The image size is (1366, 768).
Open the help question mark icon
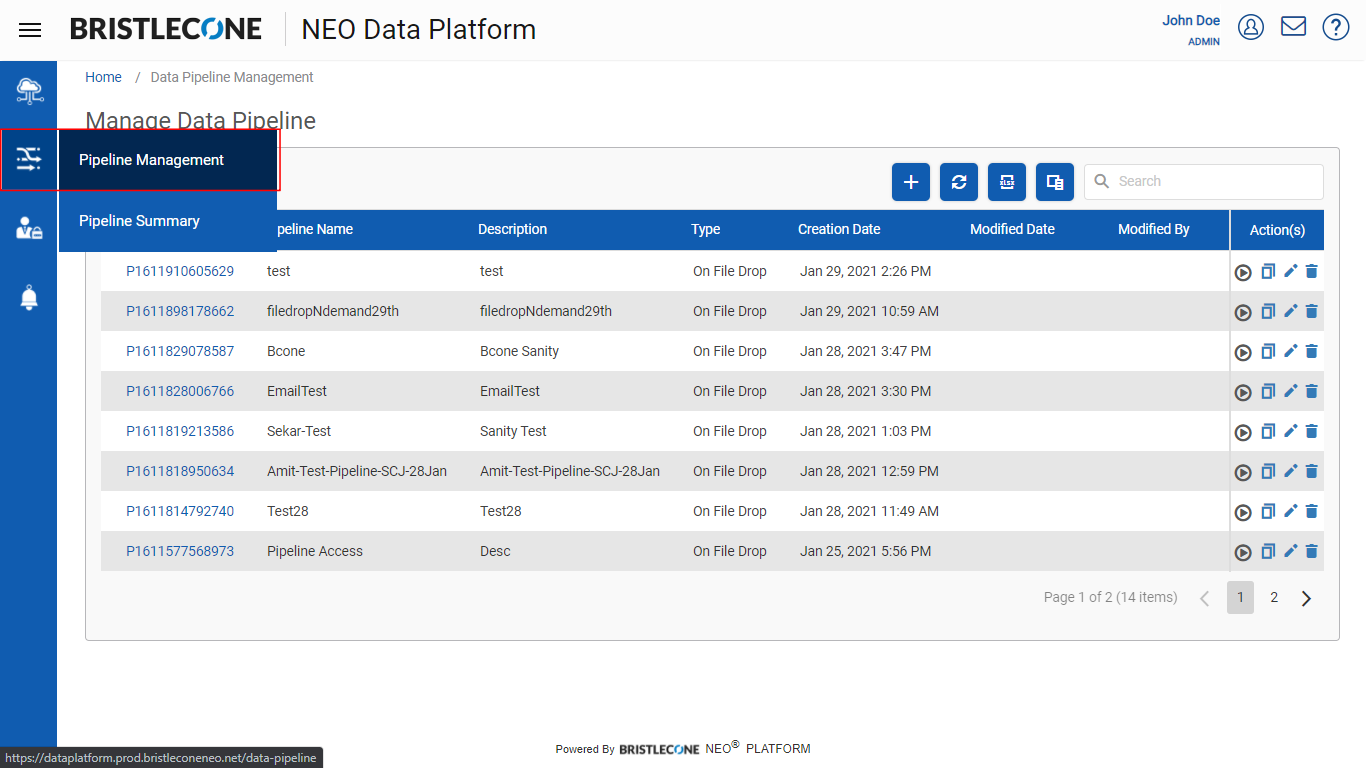coord(1336,27)
